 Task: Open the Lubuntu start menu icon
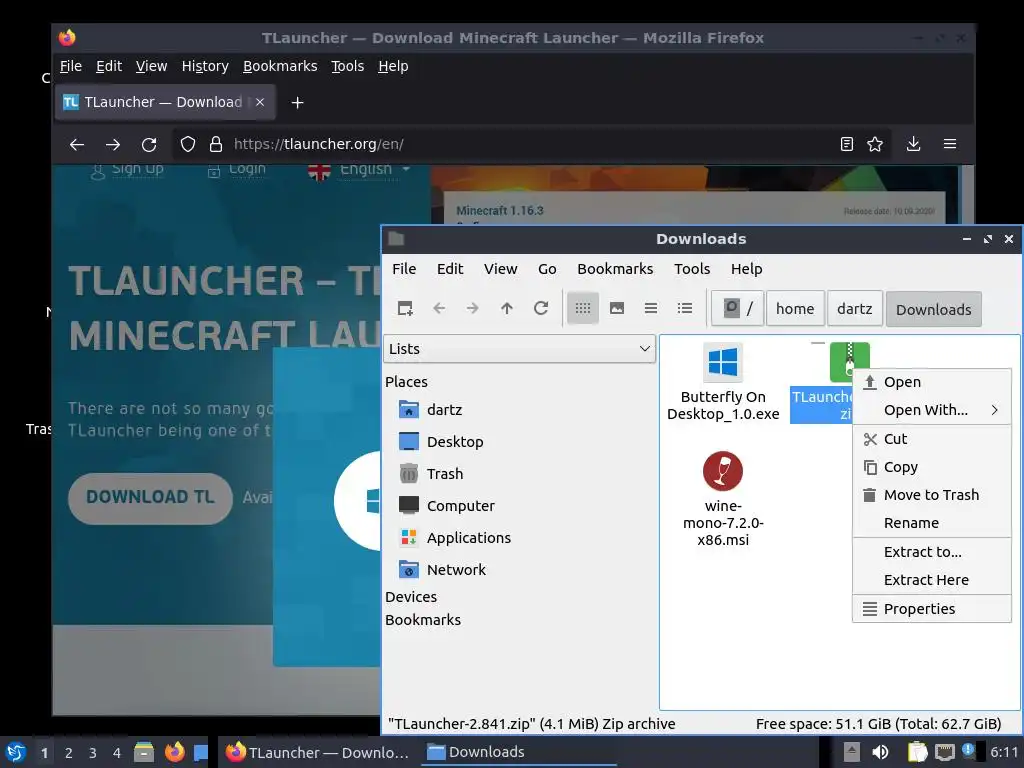(16, 752)
